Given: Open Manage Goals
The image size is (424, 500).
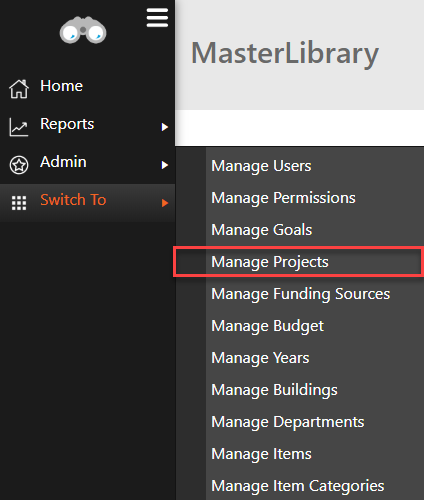Looking at the screenshot, I should pyautogui.click(x=262, y=230).
